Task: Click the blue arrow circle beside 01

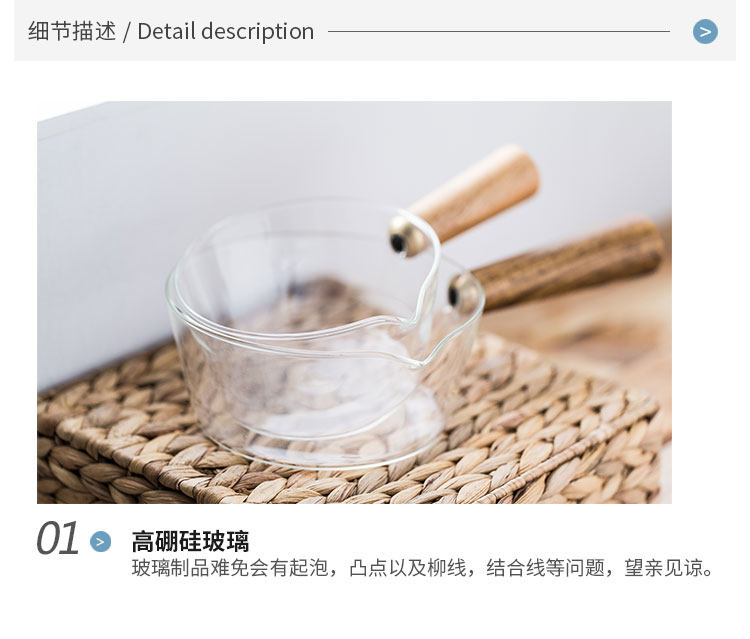Action: click(x=100, y=541)
